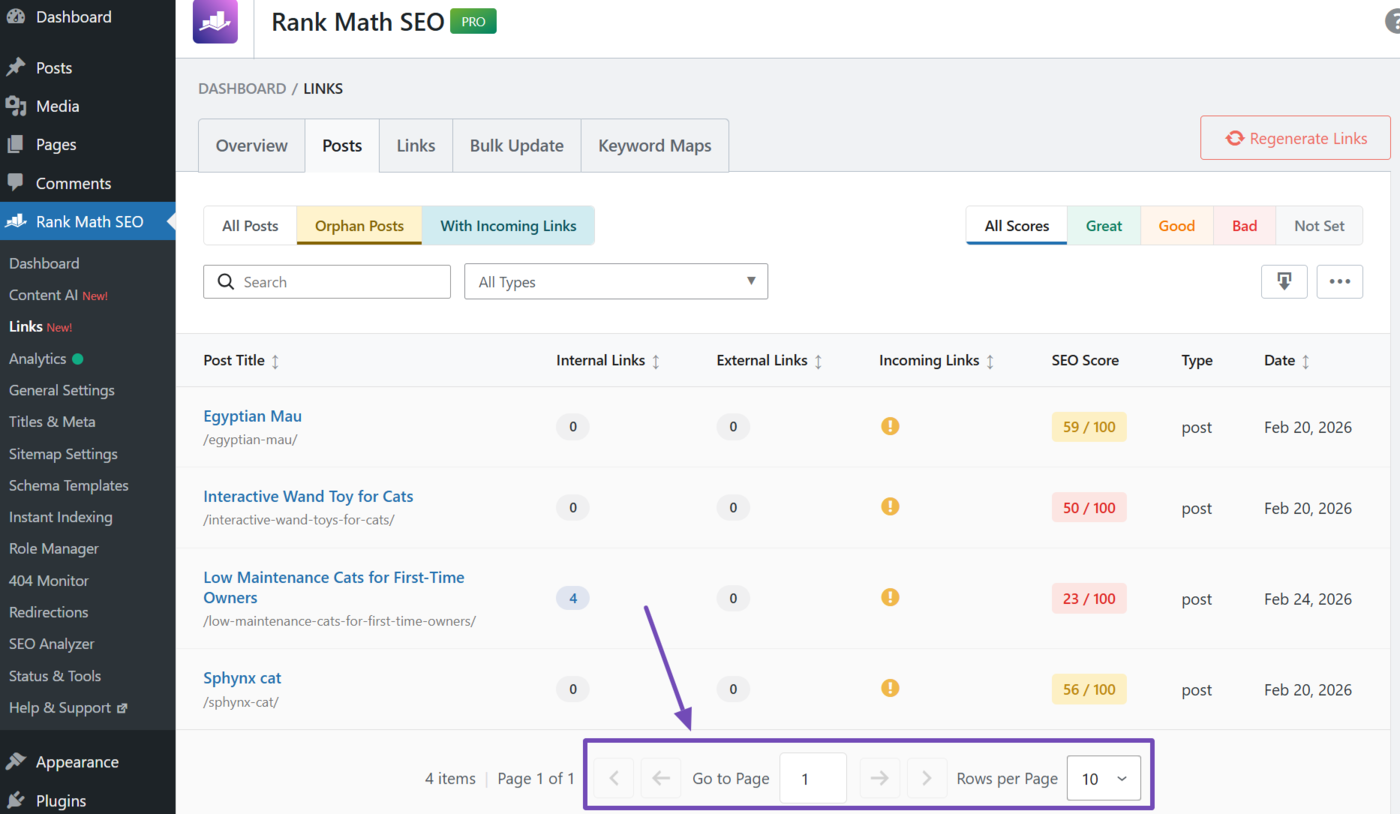Switch to the Keyword Maps tab

654,146
